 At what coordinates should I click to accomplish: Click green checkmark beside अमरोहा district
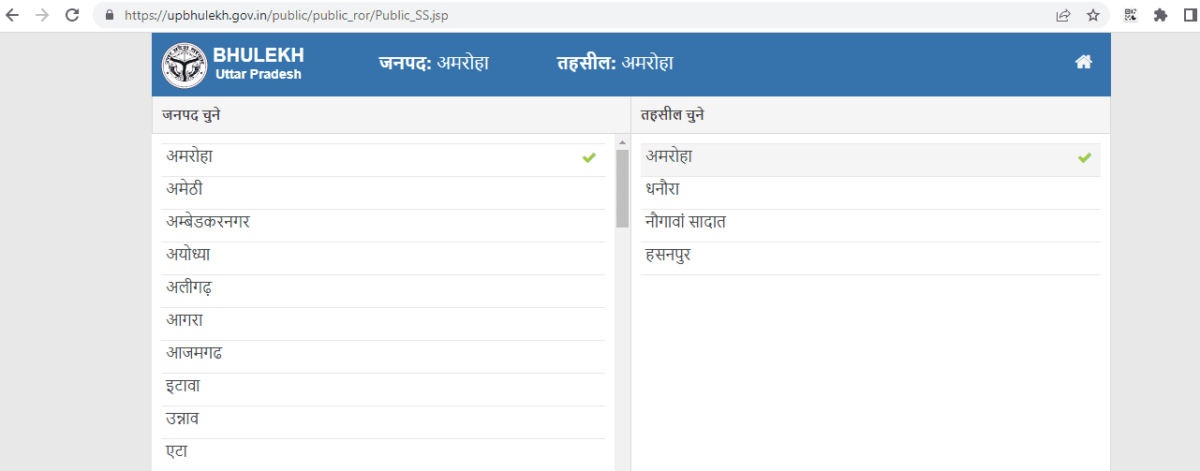click(x=589, y=158)
